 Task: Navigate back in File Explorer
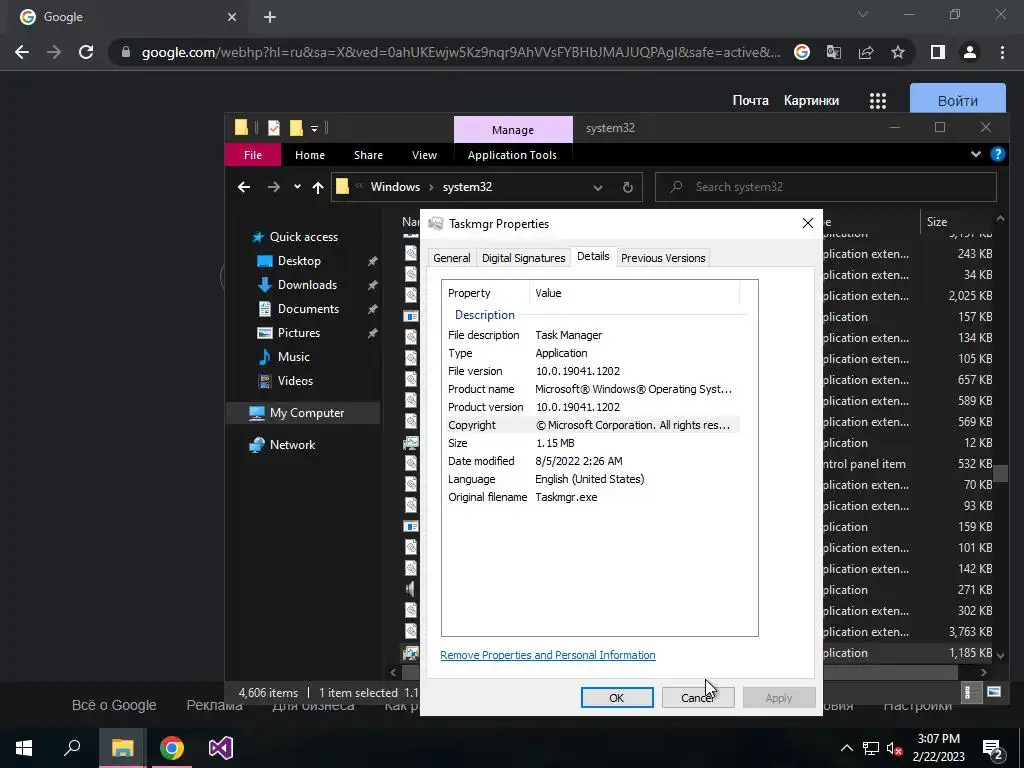point(244,187)
